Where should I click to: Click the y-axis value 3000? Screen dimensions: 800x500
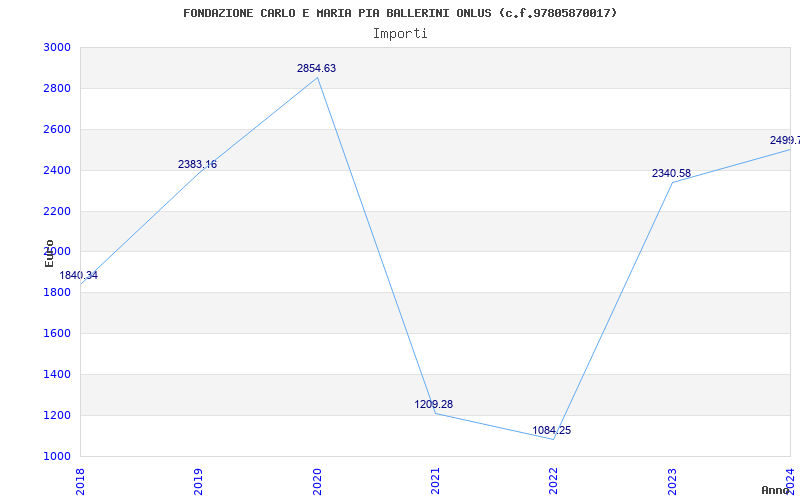point(57,47)
